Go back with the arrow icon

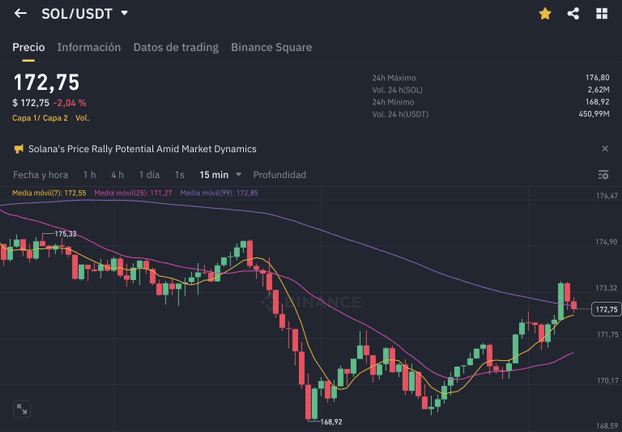point(20,14)
